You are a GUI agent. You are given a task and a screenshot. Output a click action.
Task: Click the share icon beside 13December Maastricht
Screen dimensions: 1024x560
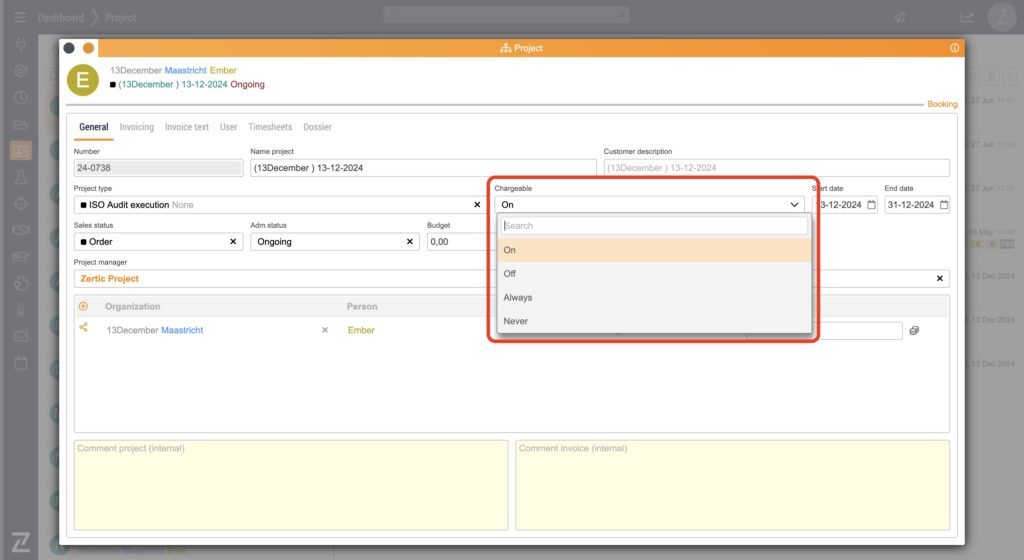[x=83, y=328]
